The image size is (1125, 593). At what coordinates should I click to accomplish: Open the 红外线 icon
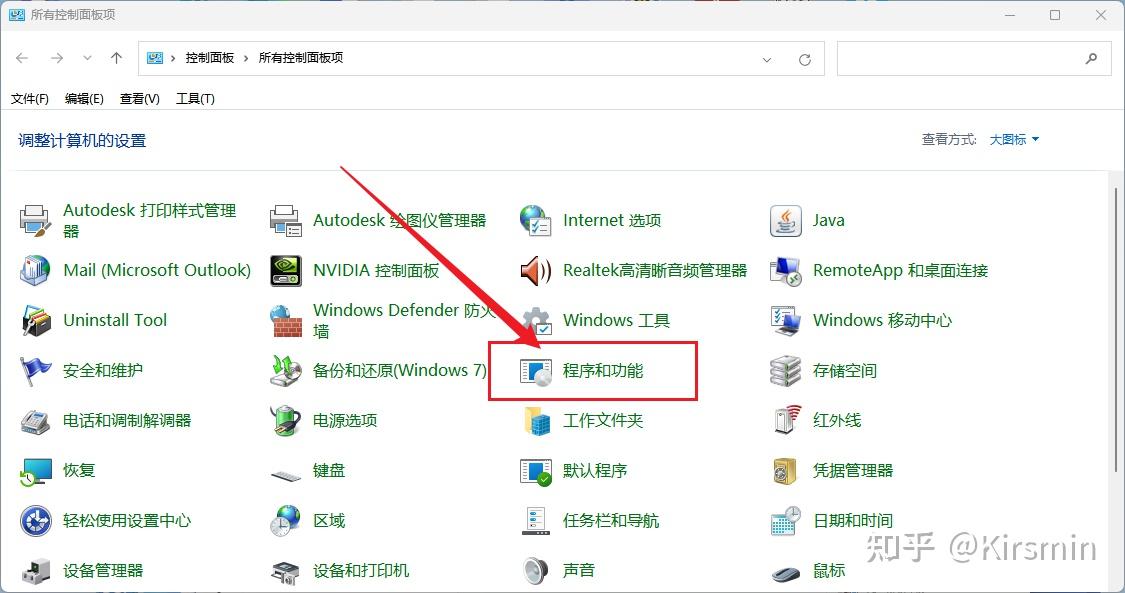click(786, 421)
